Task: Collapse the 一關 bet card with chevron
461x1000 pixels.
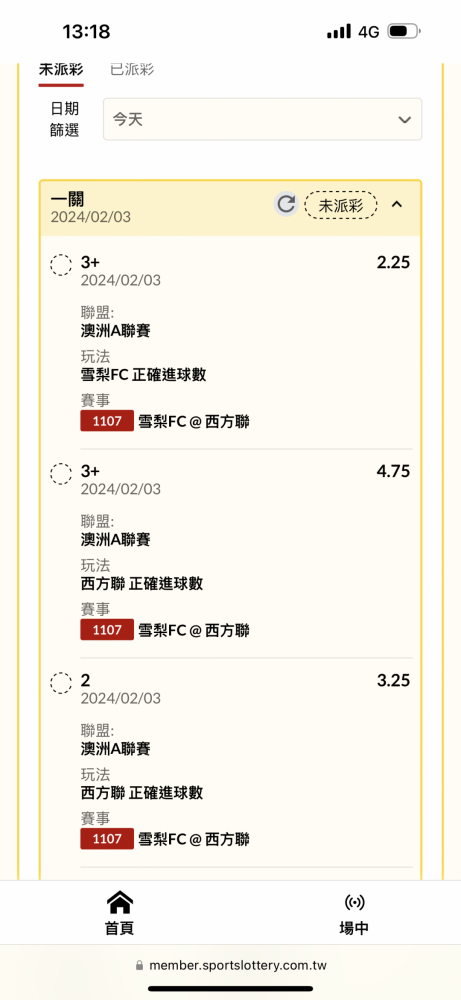Action: pyautogui.click(x=397, y=204)
